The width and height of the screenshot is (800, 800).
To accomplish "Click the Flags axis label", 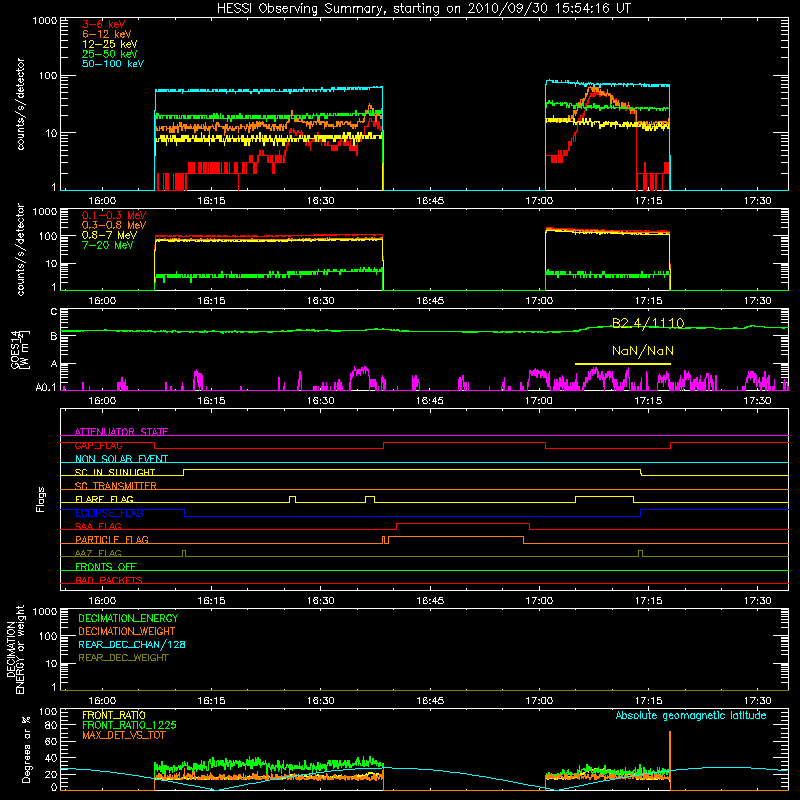I will pos(41,499).
